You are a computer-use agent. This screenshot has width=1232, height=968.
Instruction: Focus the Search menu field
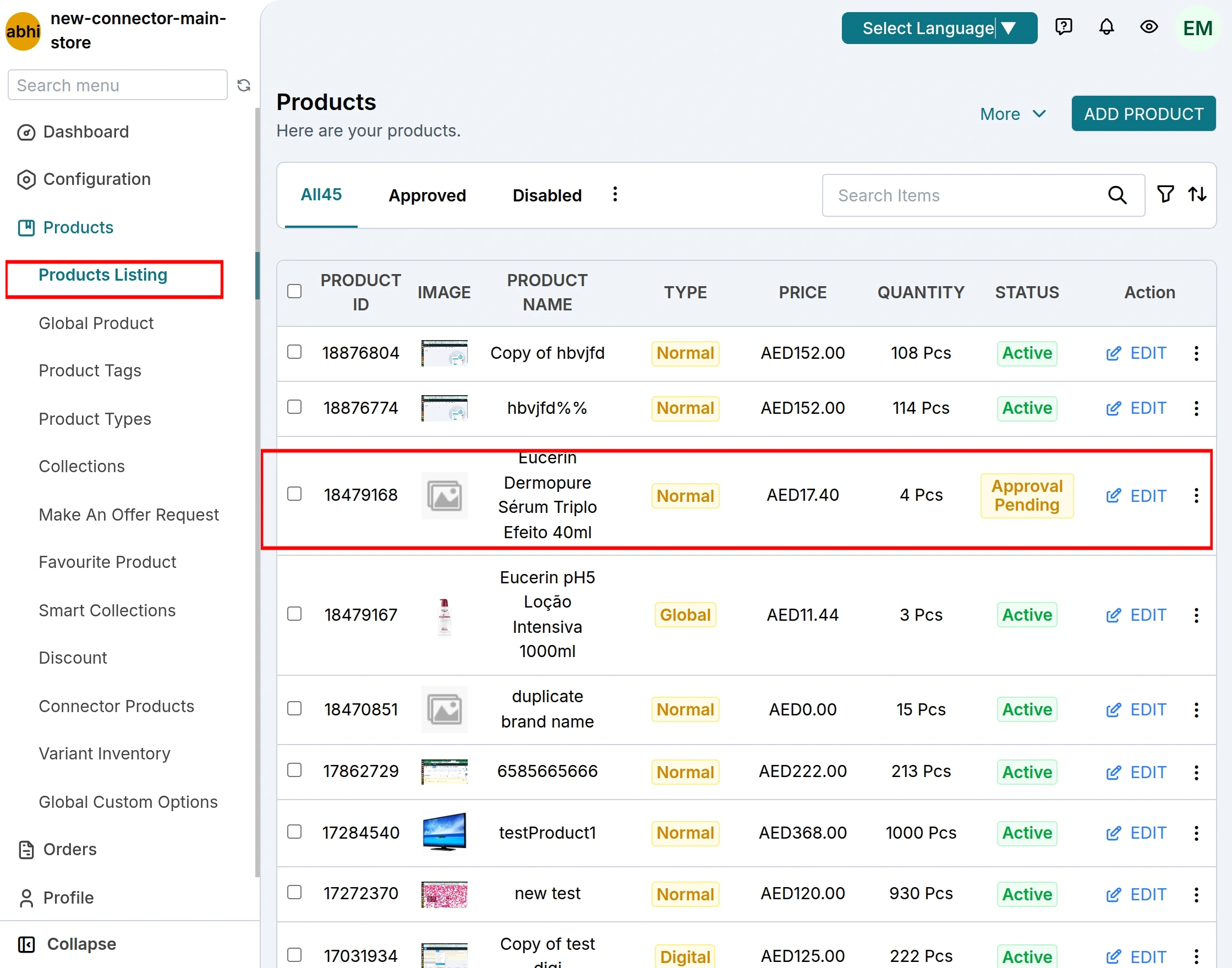pyautogui.click(x=117, y=85)
